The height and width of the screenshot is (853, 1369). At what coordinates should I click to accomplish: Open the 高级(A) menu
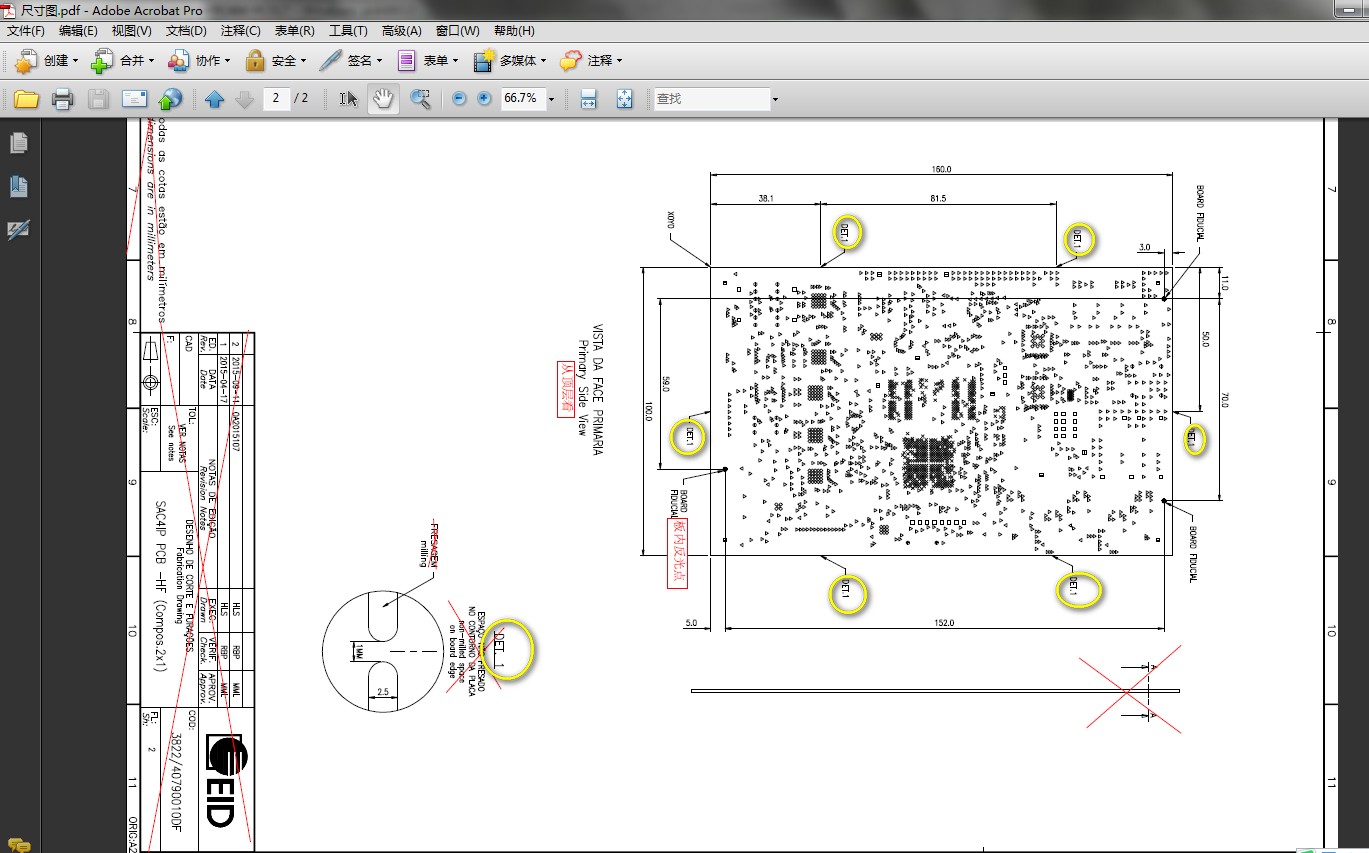[402, 31]
